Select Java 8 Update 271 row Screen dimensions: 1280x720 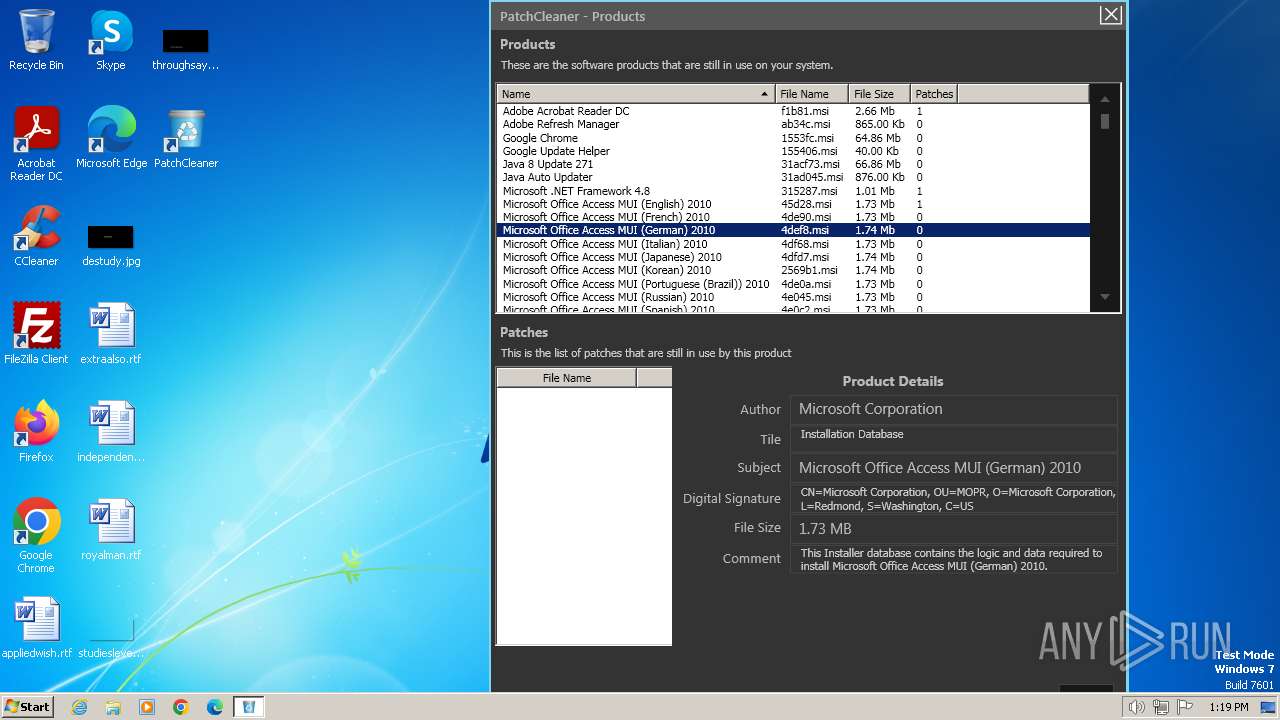pyautogui.click(x=793, y=164)
